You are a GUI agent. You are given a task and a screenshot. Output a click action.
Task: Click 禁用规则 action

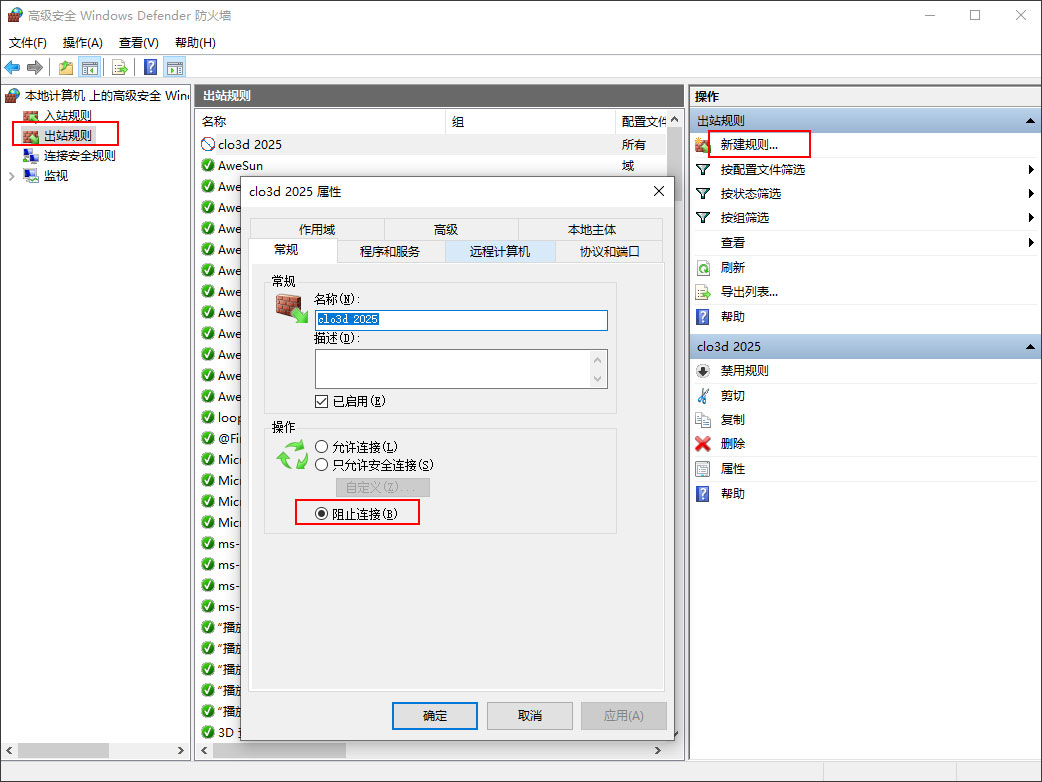click(744, 371)
